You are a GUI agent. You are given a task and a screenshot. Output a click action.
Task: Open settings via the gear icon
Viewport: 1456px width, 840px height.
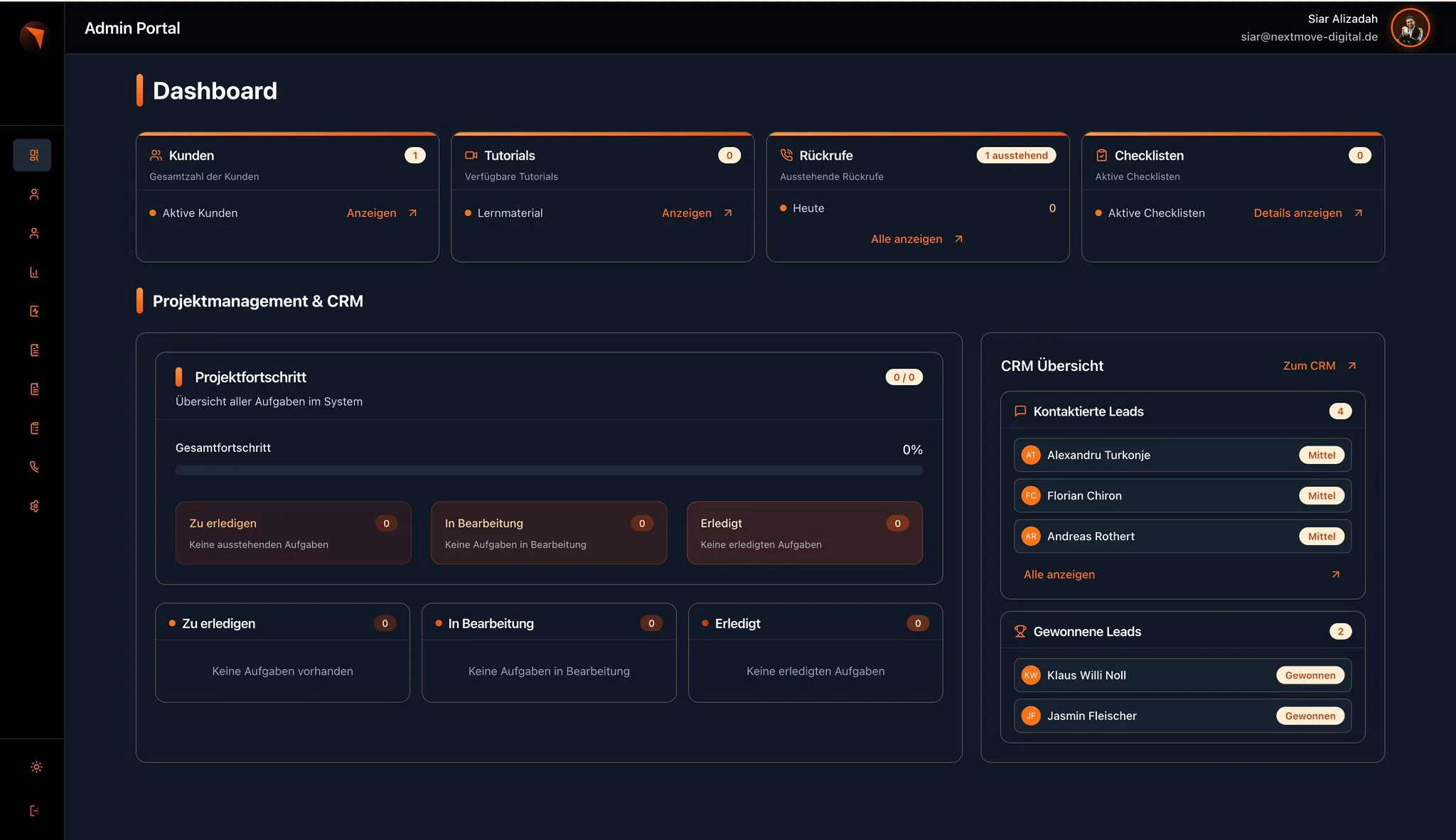33,505
